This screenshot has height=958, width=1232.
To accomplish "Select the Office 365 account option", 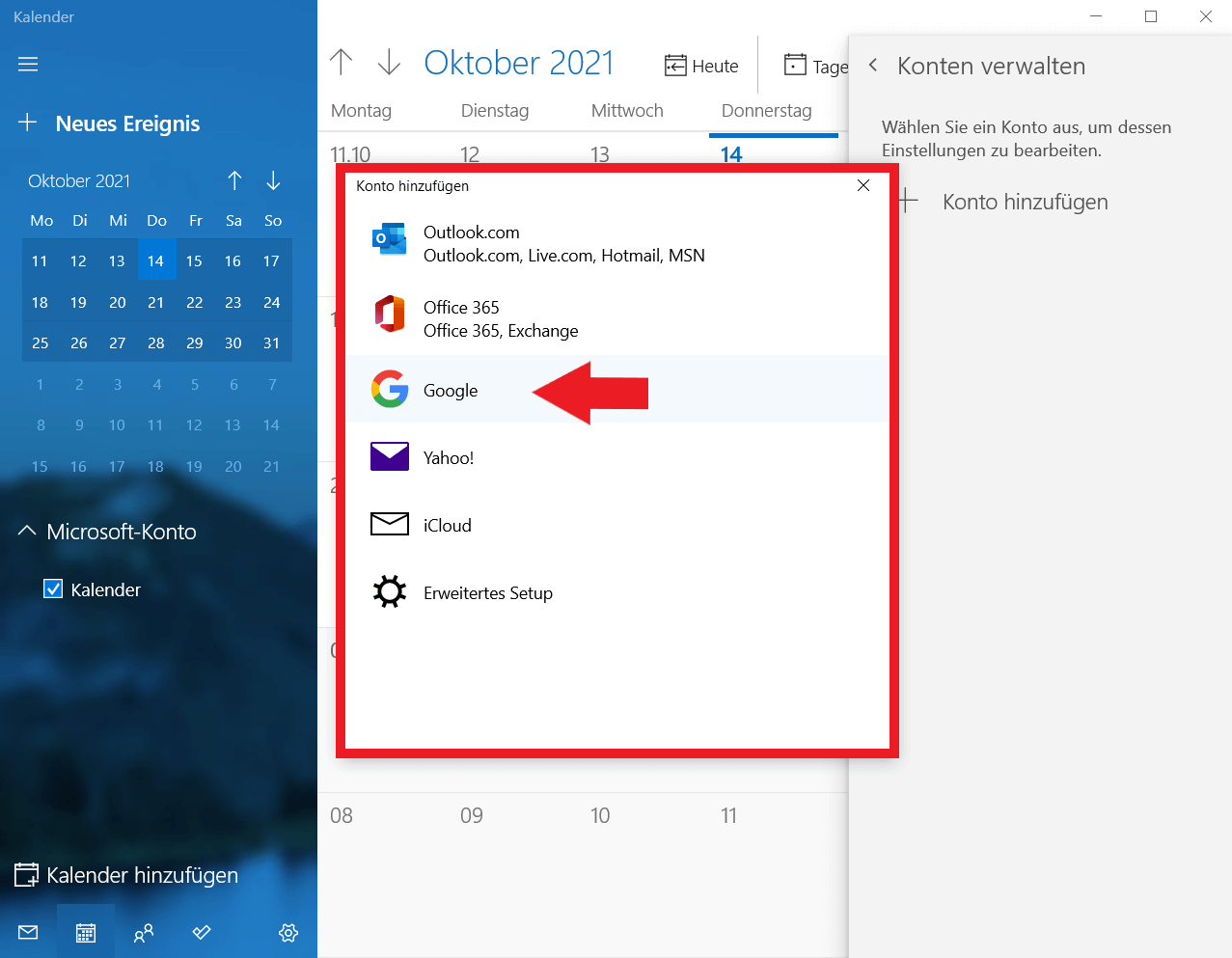I will pos(617,318).
